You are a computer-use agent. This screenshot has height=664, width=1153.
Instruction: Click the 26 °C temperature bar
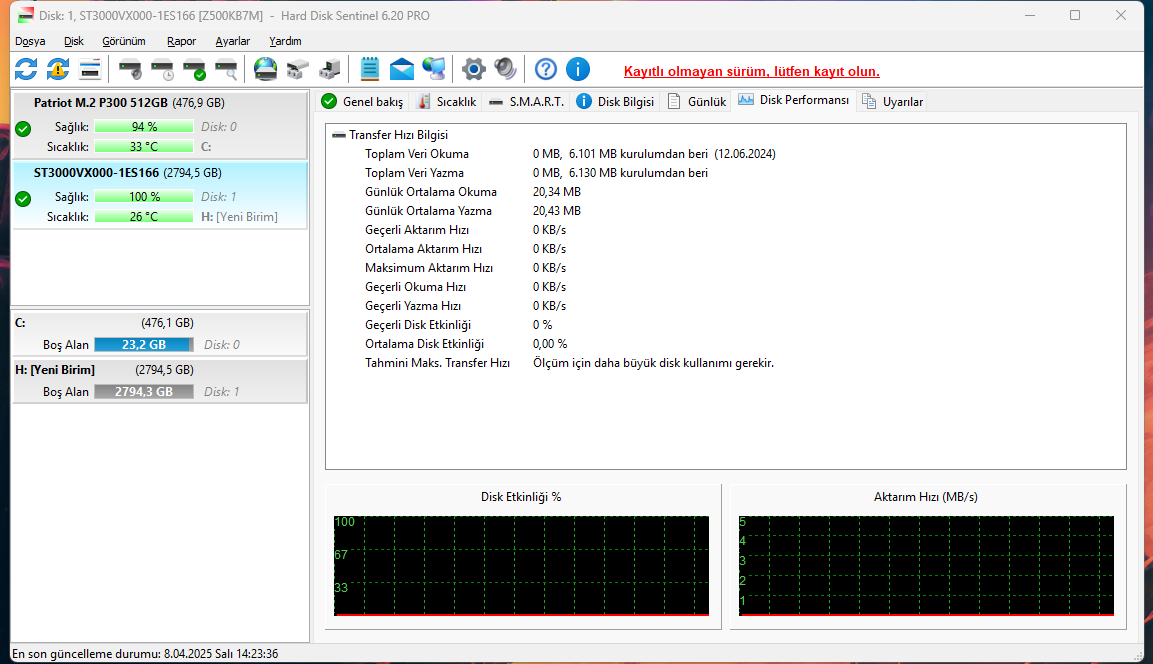(x=144, y=216)
